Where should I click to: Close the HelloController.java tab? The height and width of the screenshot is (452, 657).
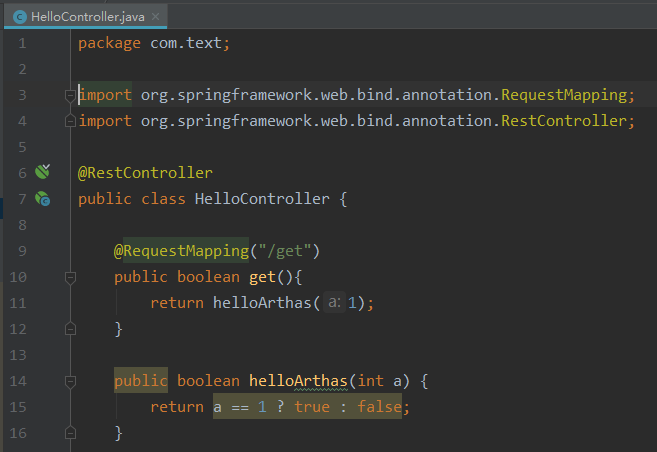point(155,16)
